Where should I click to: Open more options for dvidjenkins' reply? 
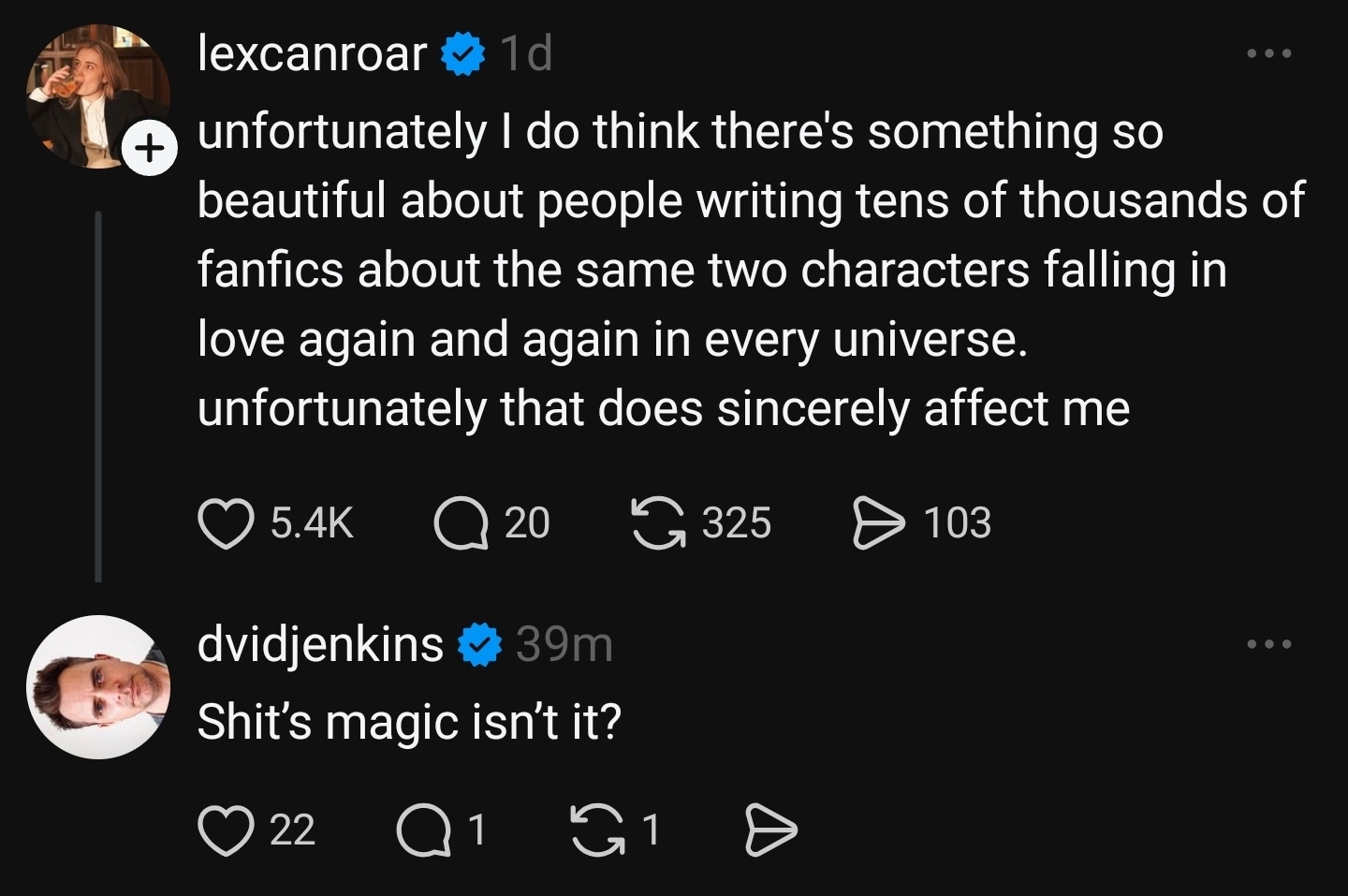[x=1269, y=644]
